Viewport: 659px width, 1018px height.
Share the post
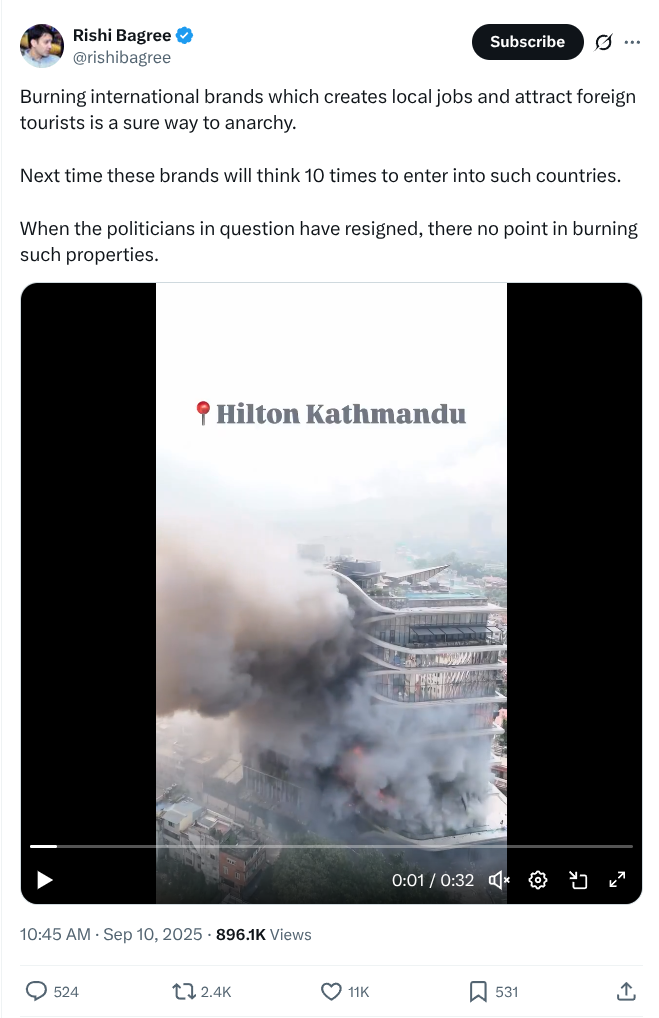625,991
